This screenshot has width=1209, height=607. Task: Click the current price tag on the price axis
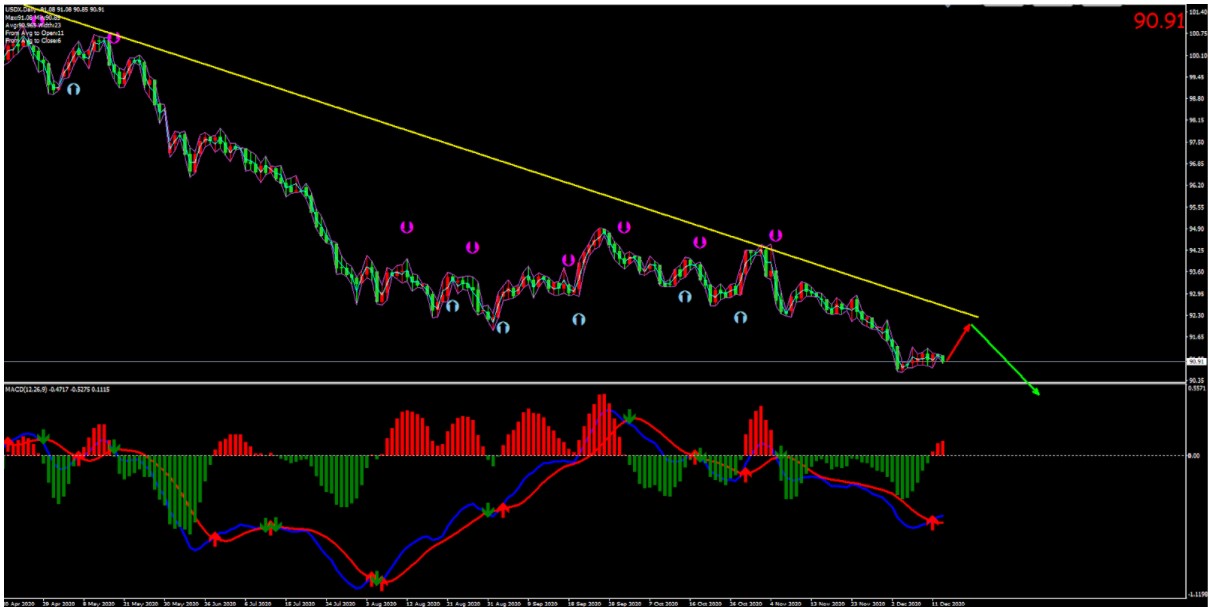click(1196, 361)
